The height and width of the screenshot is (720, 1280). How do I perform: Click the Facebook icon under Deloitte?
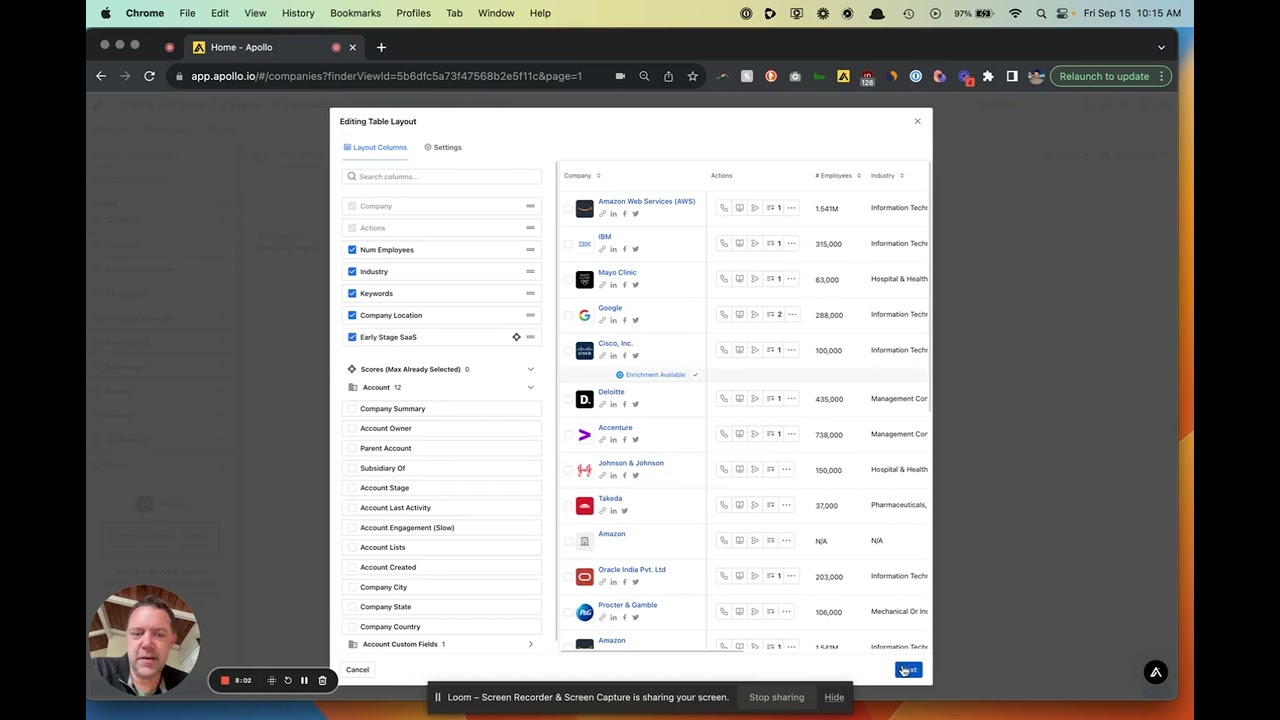[x=624, y=404]
